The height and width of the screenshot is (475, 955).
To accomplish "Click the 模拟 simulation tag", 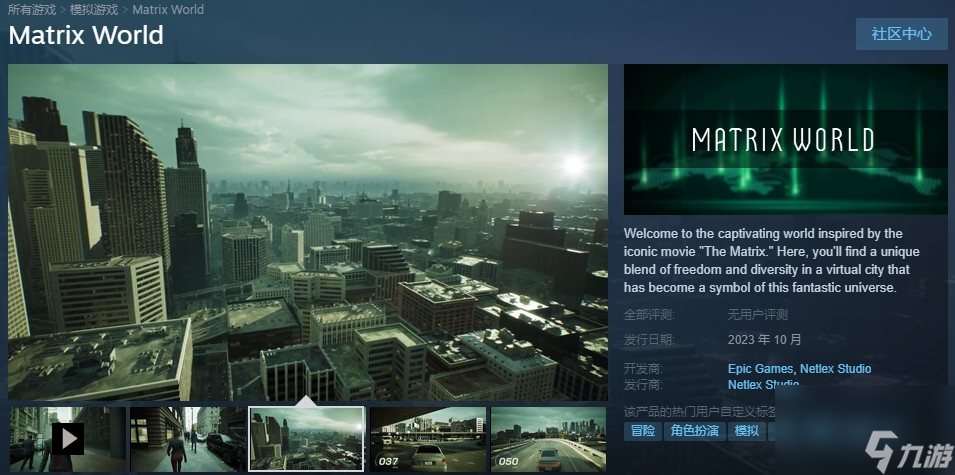I will 747,431.
